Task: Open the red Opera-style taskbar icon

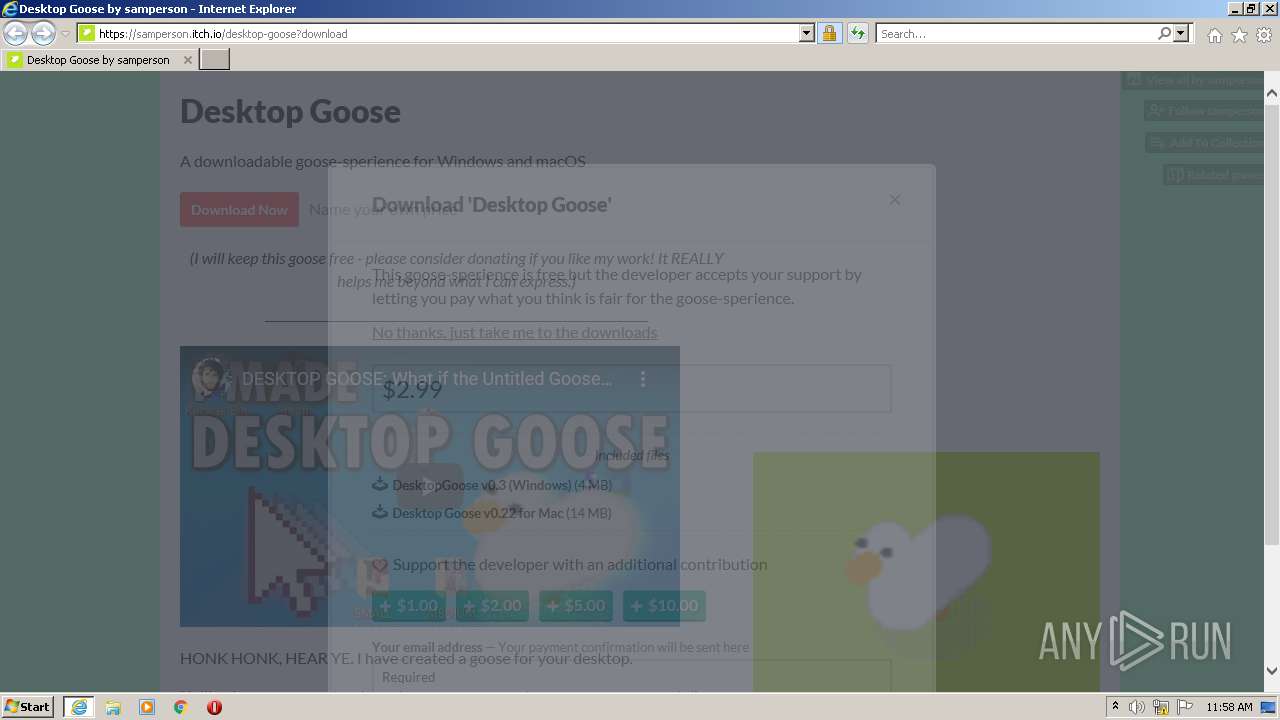Action: point(214,707)
